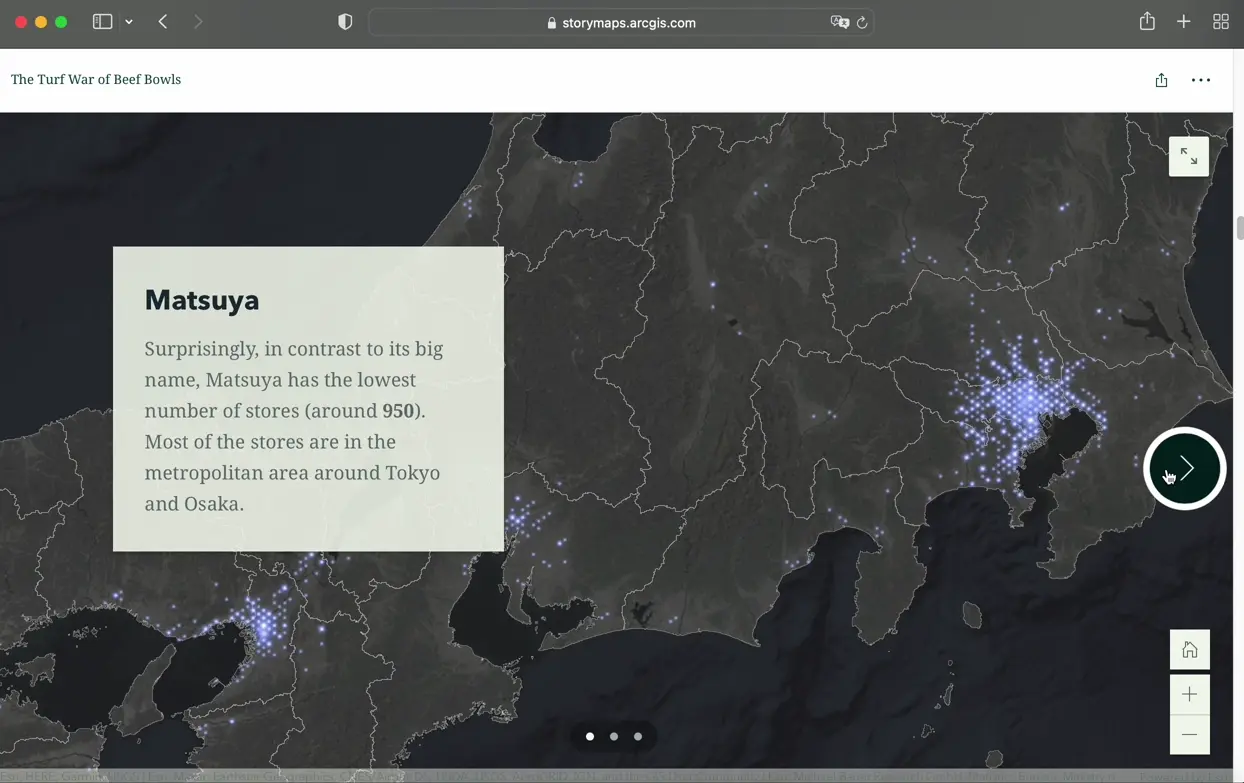Zoom in on the map

coord(1190,694)
